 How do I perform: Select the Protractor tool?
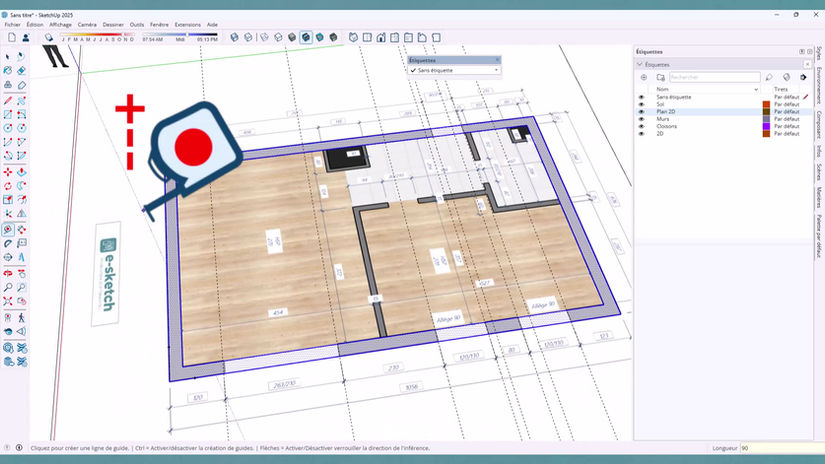[8, 244]
